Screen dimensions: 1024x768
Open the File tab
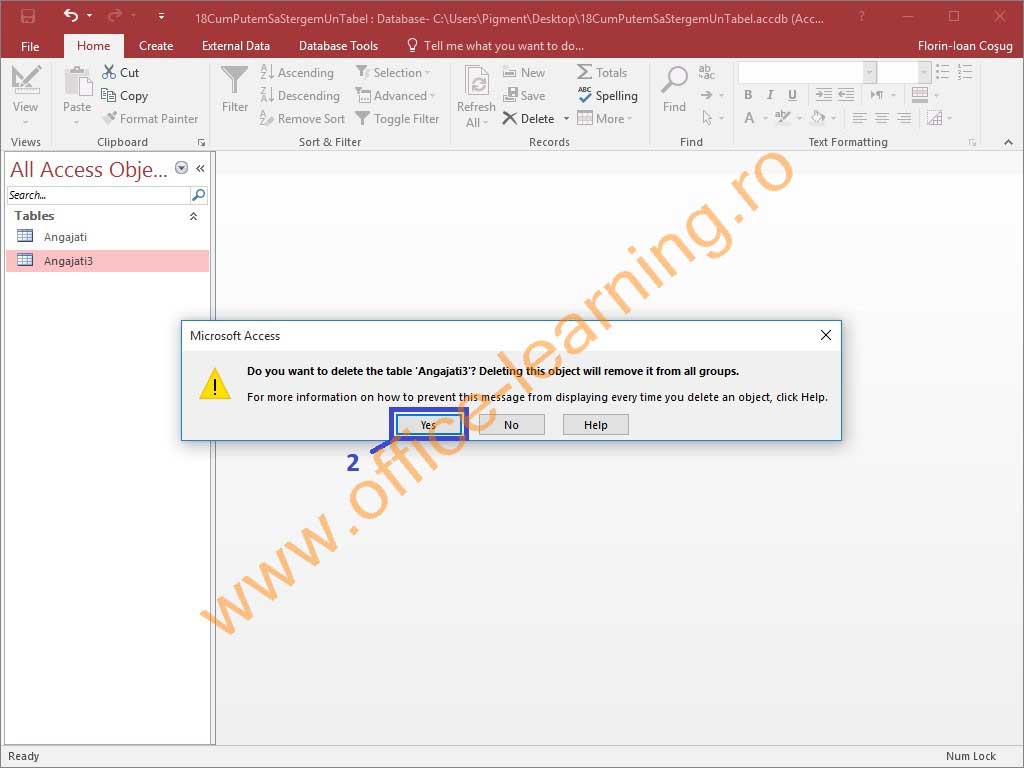point(30,46)
